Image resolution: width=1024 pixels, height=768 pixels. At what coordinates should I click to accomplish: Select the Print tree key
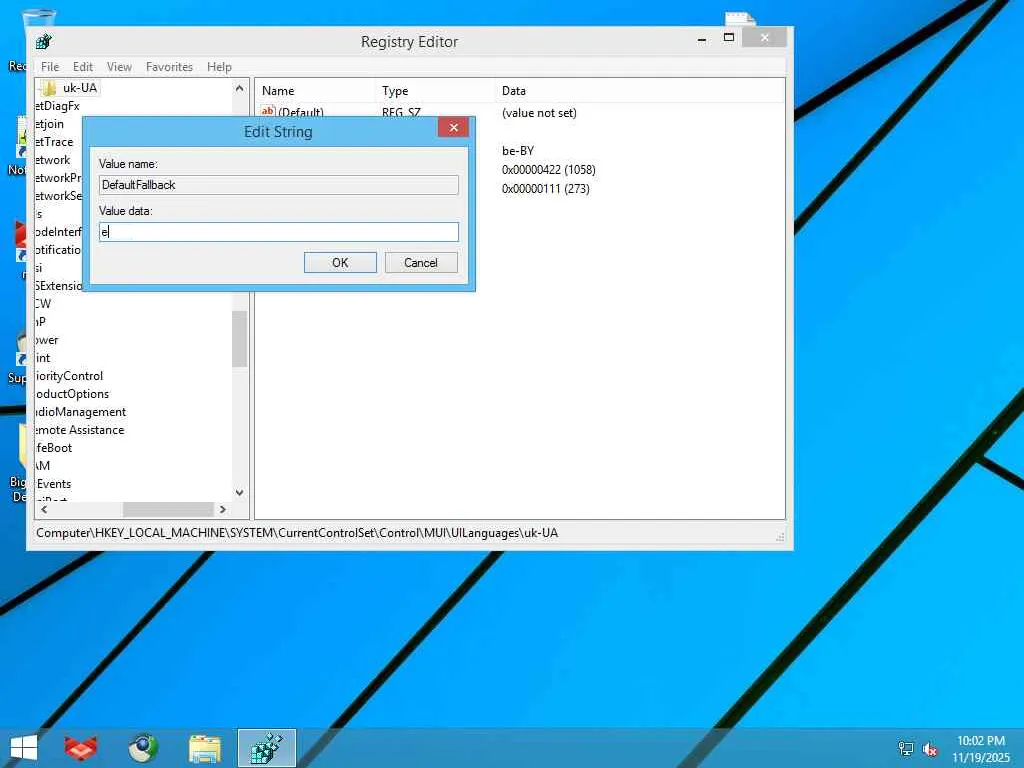click(43, 358)
